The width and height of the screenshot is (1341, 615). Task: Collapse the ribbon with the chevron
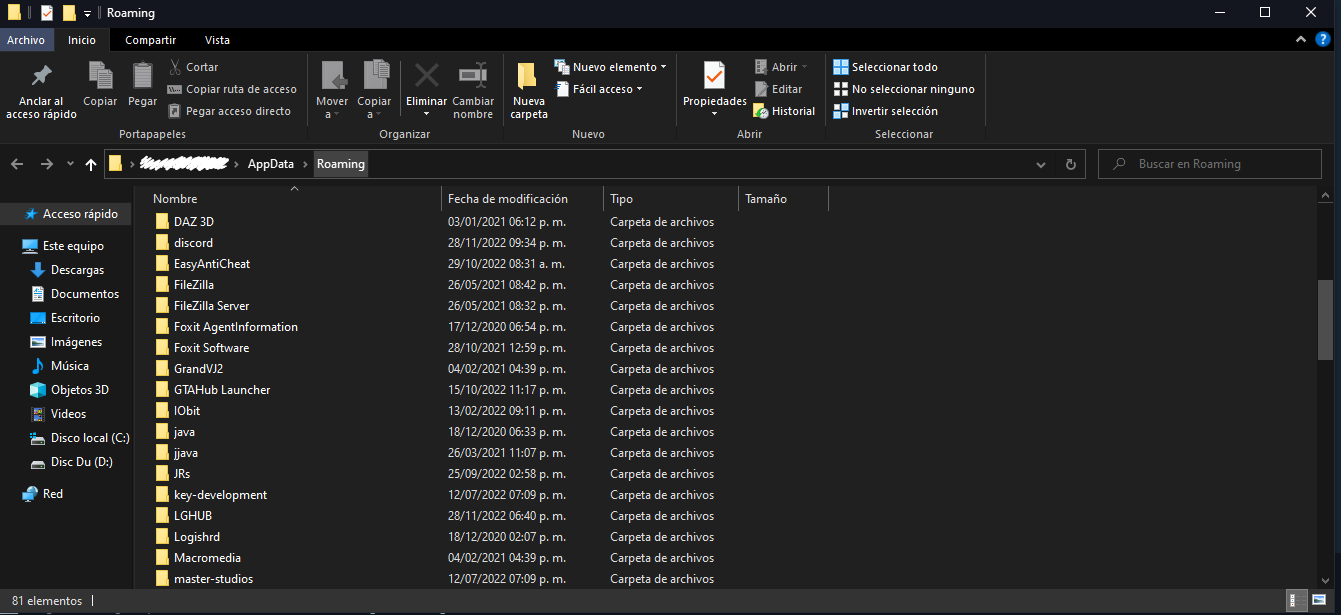pos(1300,39)
